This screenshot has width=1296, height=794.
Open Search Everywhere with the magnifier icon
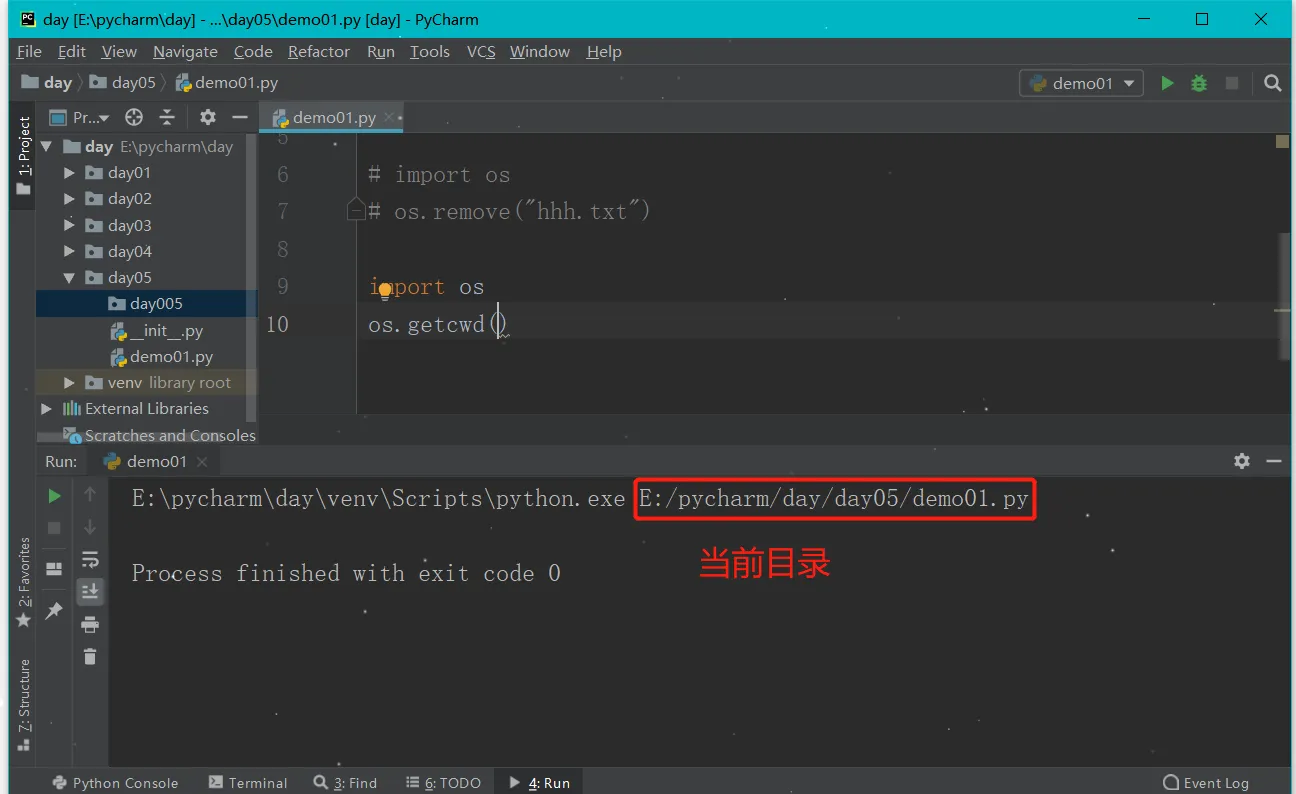click(1272, 84)
